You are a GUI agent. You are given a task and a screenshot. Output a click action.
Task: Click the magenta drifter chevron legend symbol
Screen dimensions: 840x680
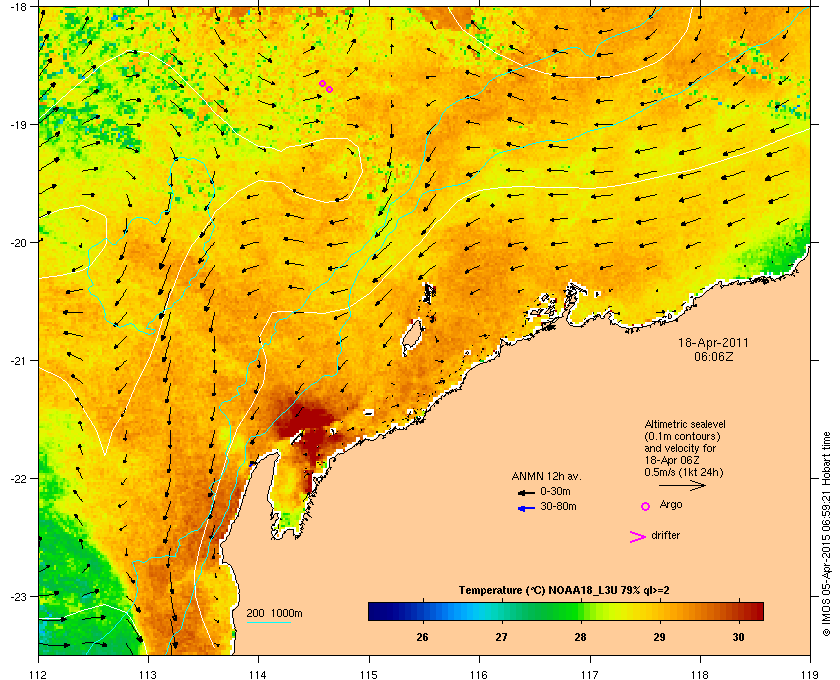click(638, 537)
